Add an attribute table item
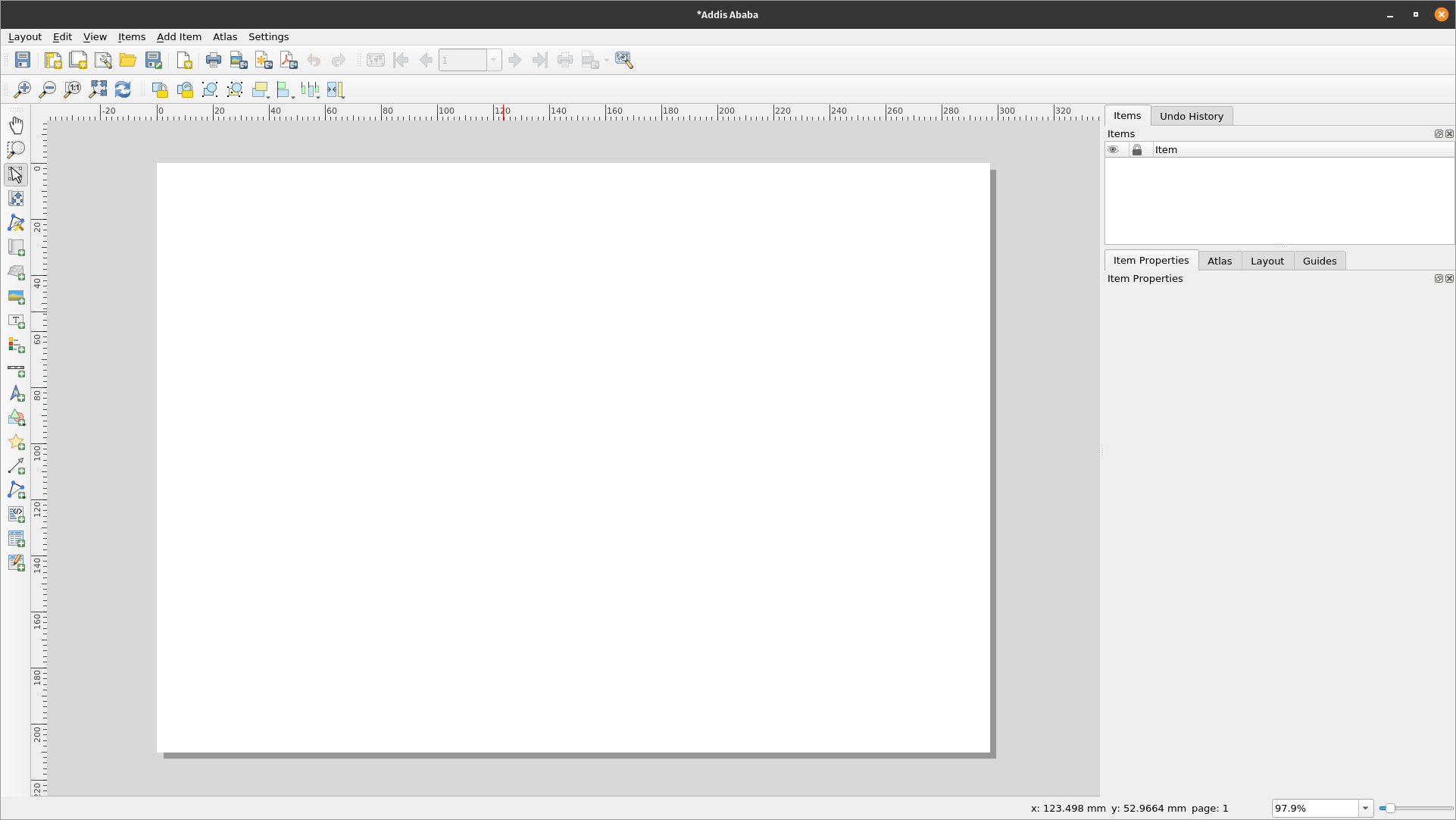Image resolution: width=1456 pixels, height=820 pixels. point(16,539)
